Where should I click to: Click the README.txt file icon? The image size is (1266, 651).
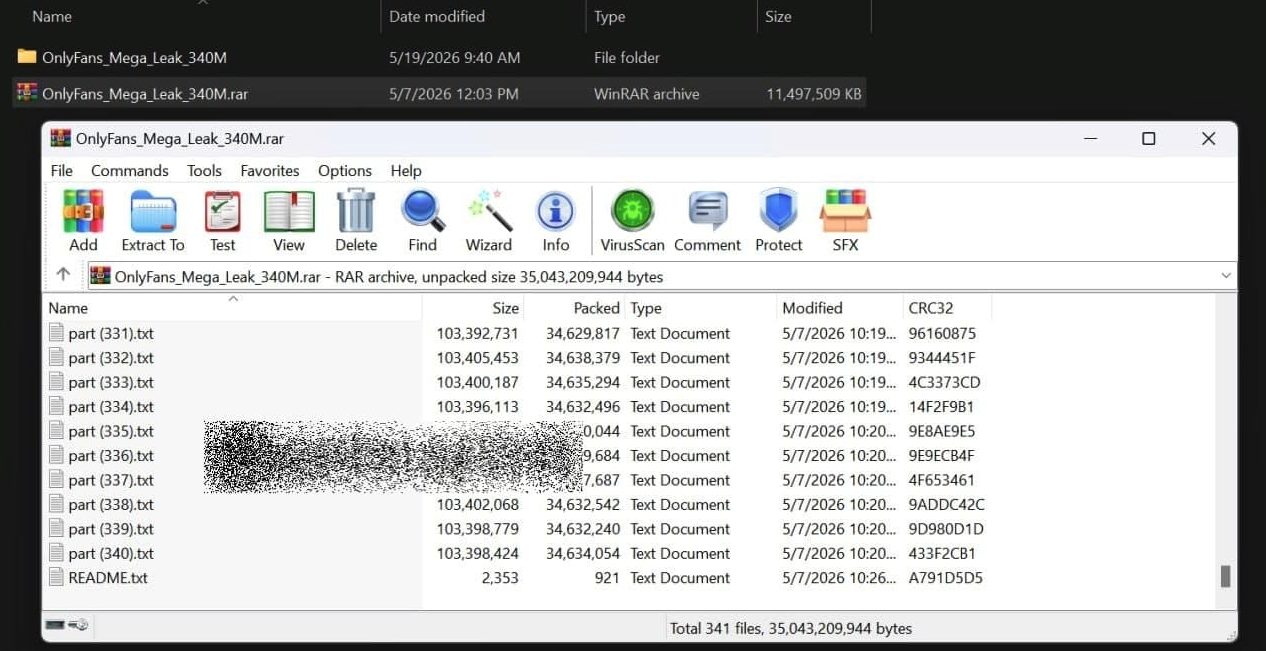tap(57, 577)
